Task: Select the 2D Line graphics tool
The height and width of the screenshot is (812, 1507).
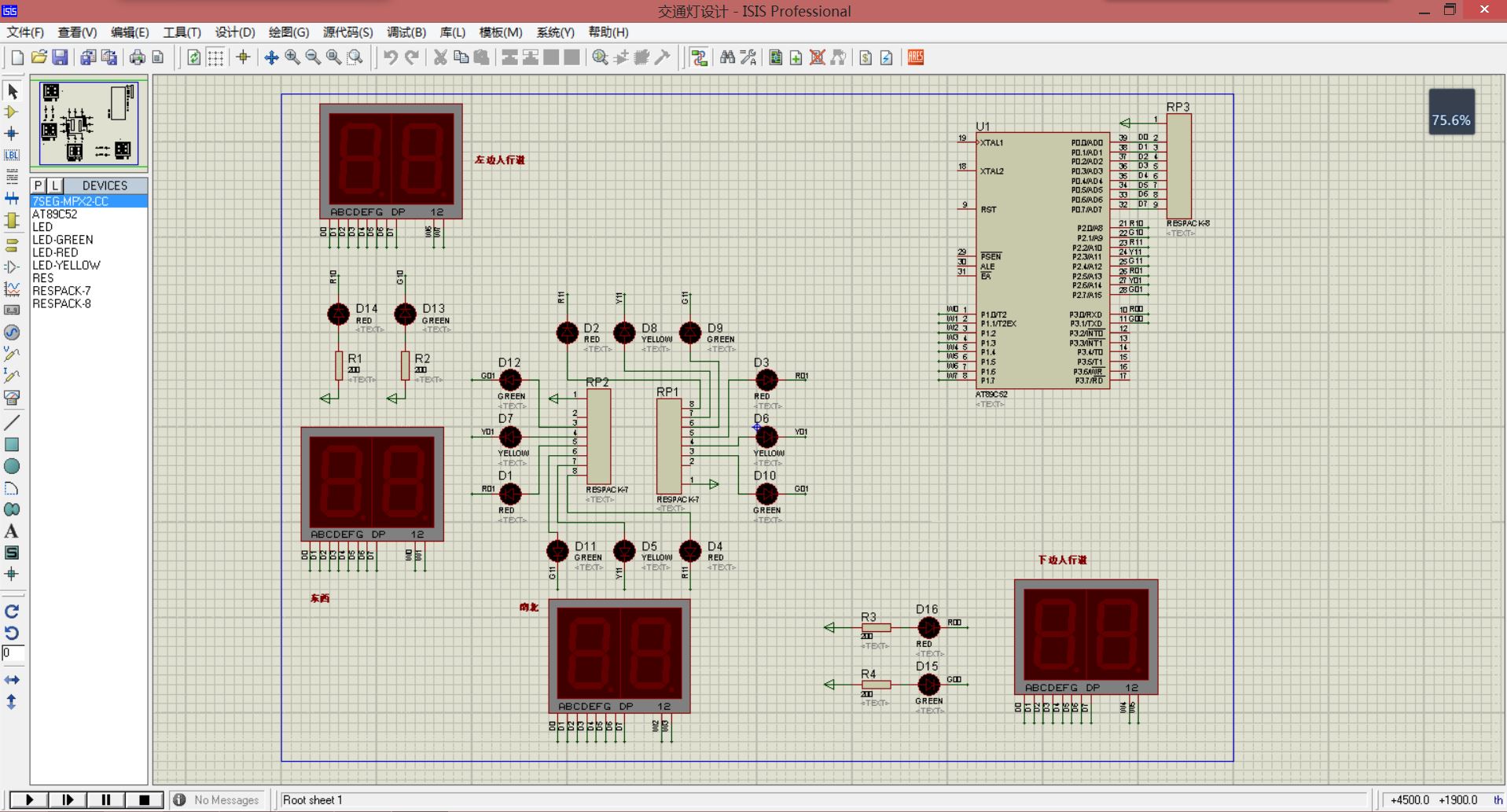Action: (12, 423)
